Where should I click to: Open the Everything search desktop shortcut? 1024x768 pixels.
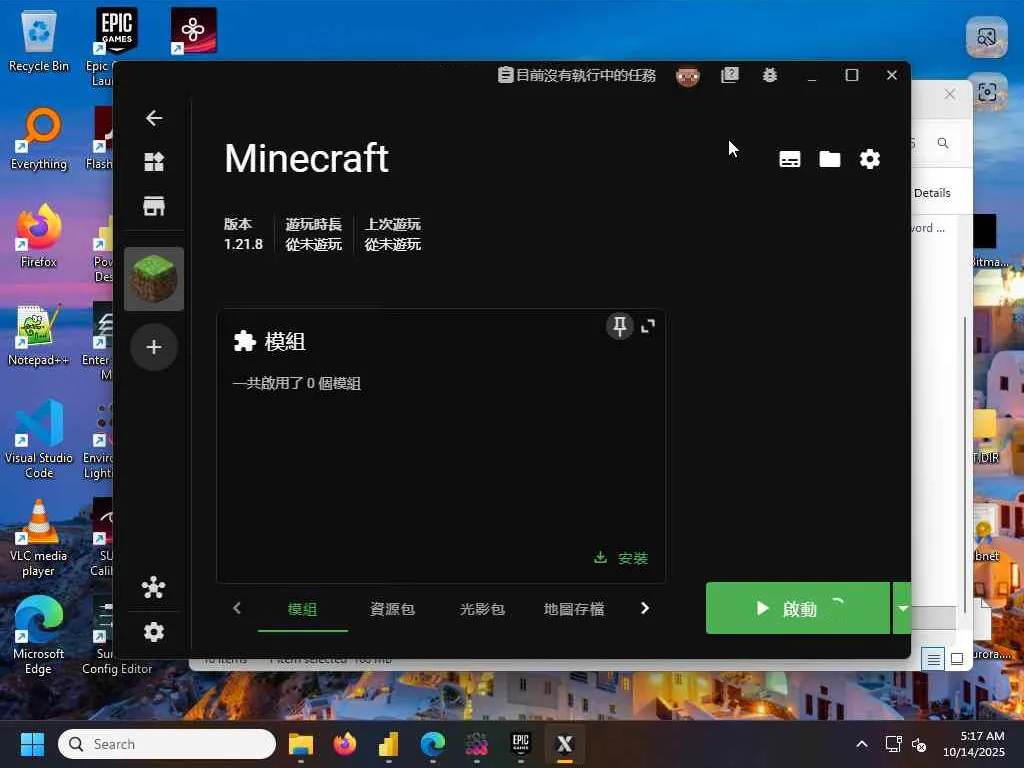[39, 139]
